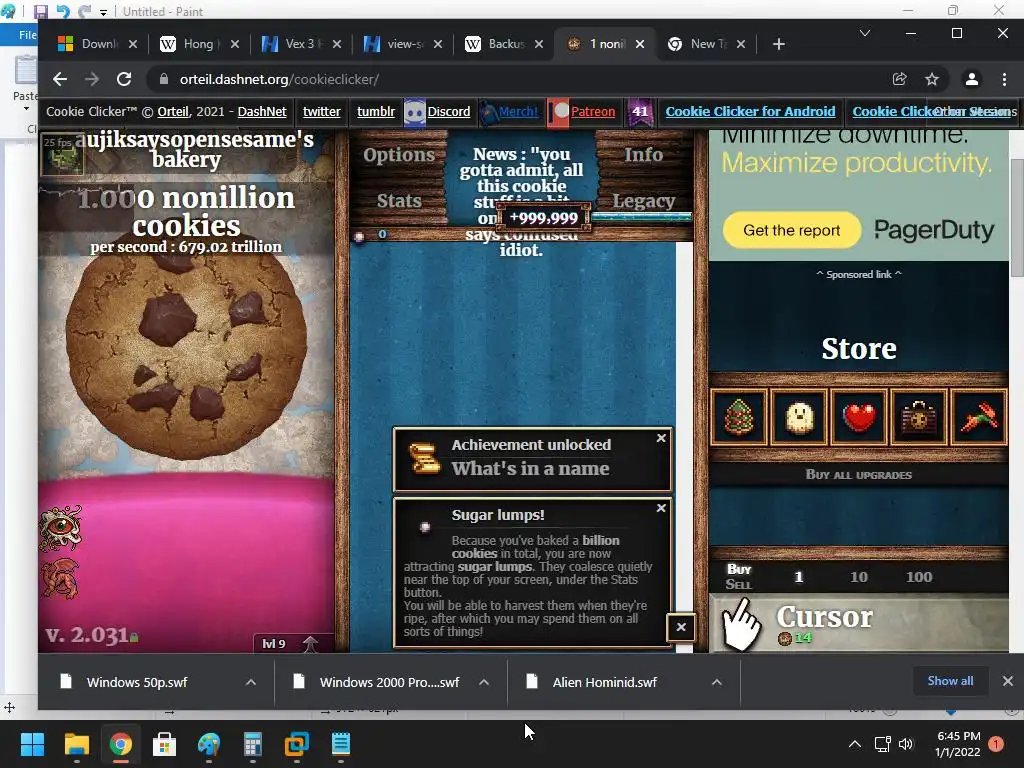View site lock information icon
This screenshot has width=1024, height=768.
point(164,79)
